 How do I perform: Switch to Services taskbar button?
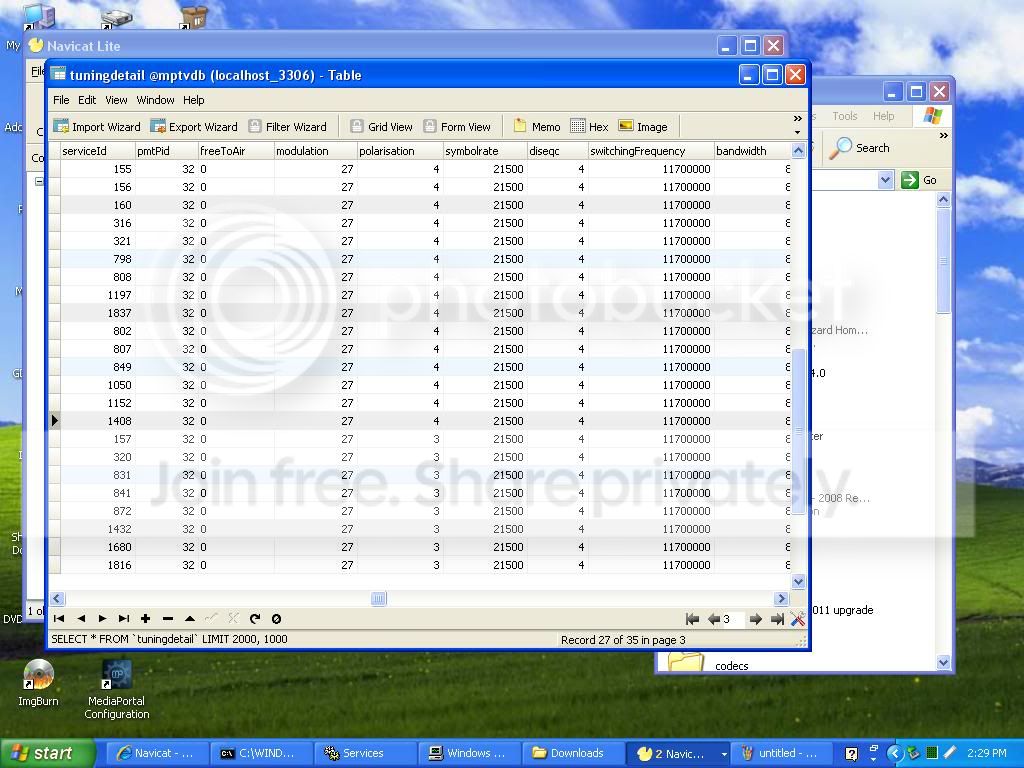tap(366, 754)
